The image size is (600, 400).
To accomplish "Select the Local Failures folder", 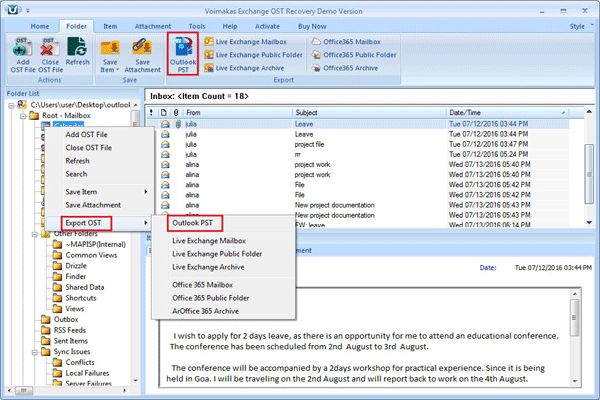I will coord(87,373).
